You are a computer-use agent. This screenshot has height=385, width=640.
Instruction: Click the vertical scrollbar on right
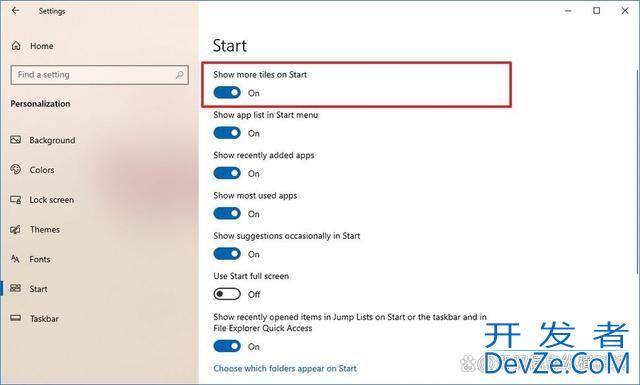(637, 171)
